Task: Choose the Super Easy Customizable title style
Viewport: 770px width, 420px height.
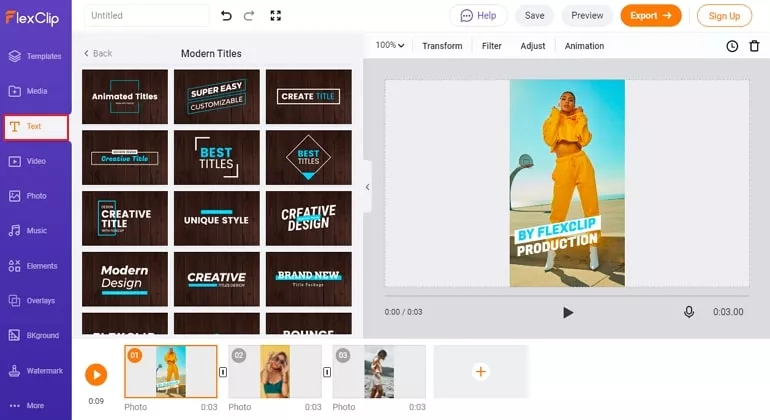Action: tap(217, 97)
